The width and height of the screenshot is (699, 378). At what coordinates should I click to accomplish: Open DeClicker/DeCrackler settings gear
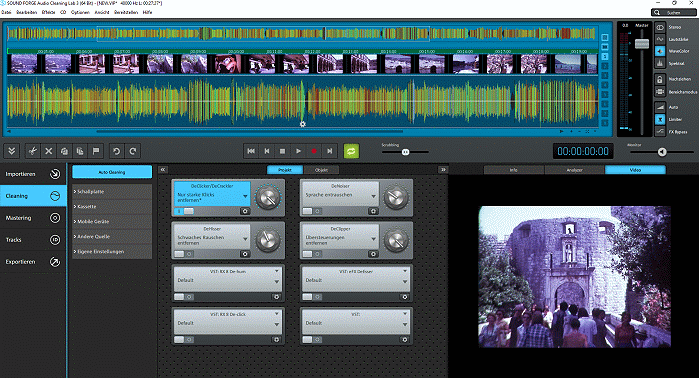pyautogui.click(x=245, y=211)
